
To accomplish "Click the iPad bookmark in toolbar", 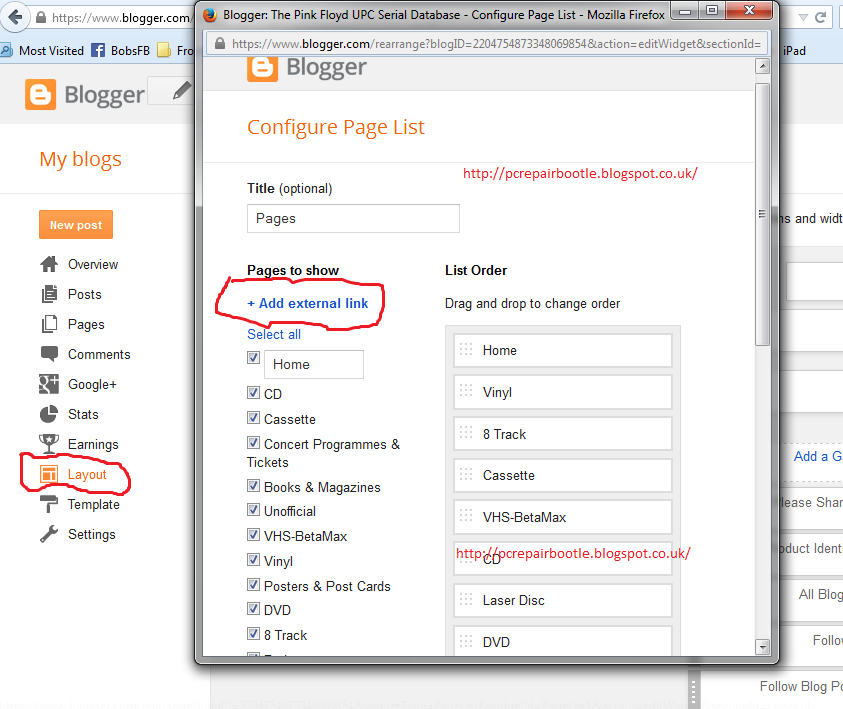I will coord(794,51).
